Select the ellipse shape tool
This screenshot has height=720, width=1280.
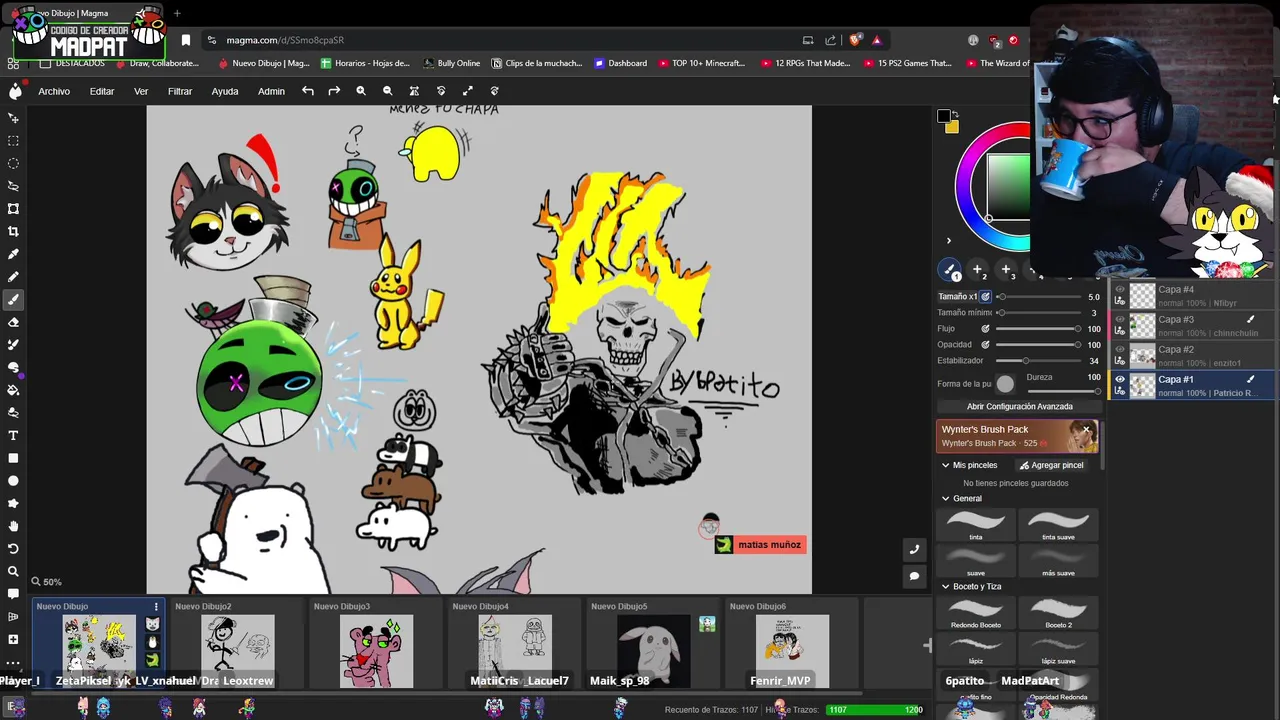coord(13,480)
